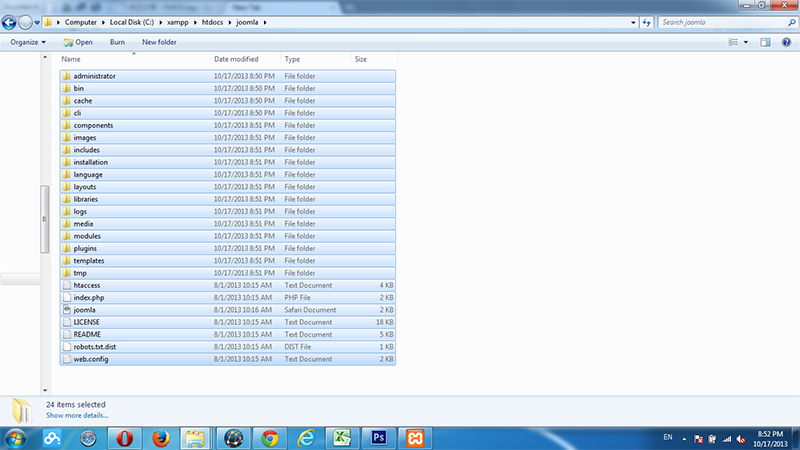
Task: Select the language folder
Action: tap(228, 174)
